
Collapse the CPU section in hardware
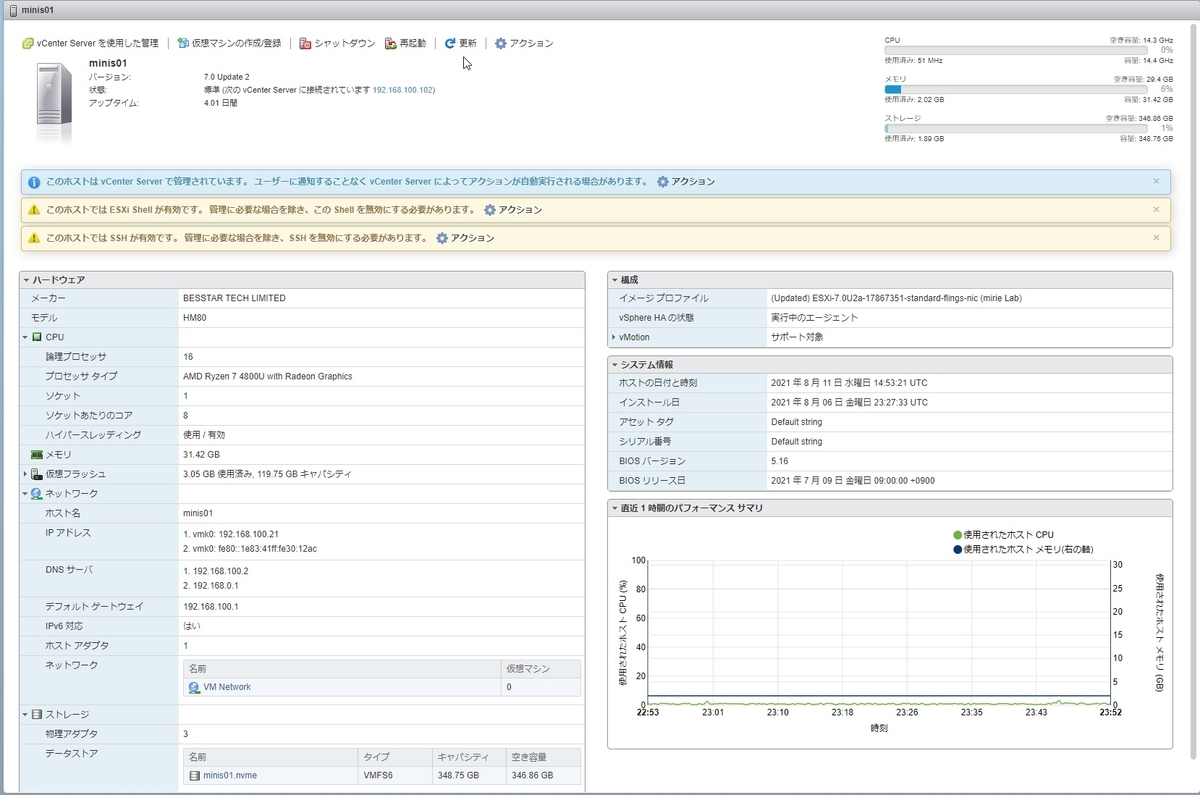(x=26, y=338)
